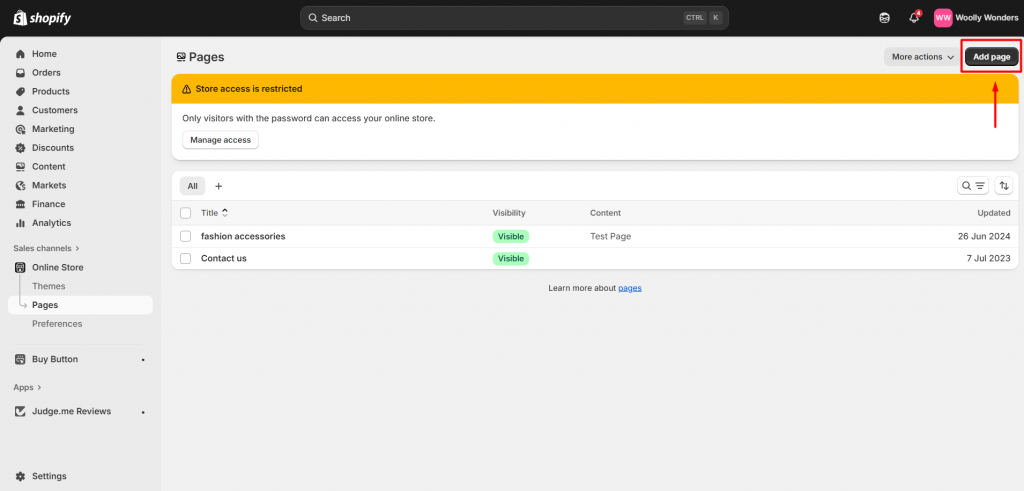This screenshot has width=1024, height=491.
Task: Click the Visibility column header
Action: [509, 213]
